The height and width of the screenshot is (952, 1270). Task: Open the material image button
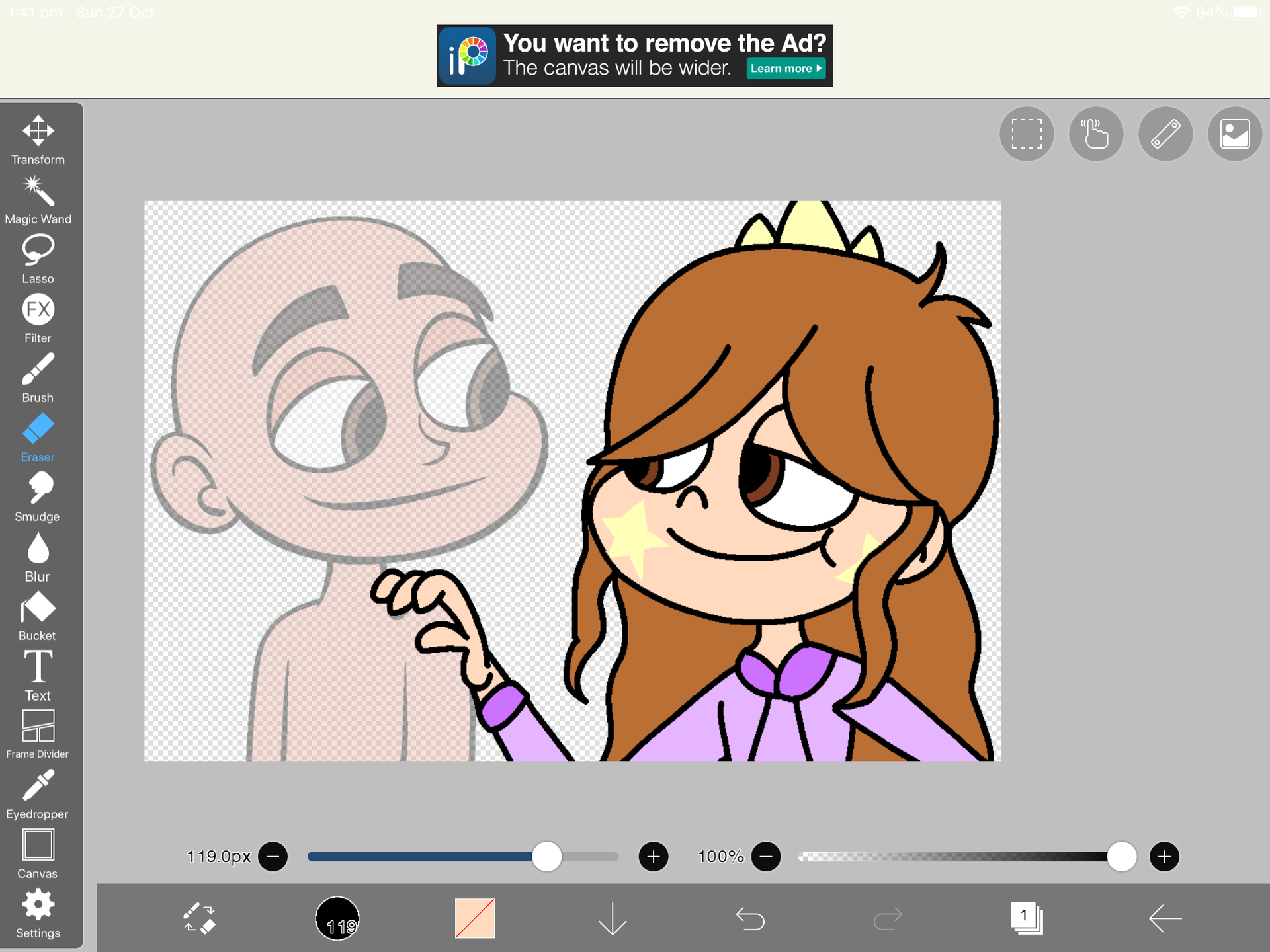point(1235,134)
